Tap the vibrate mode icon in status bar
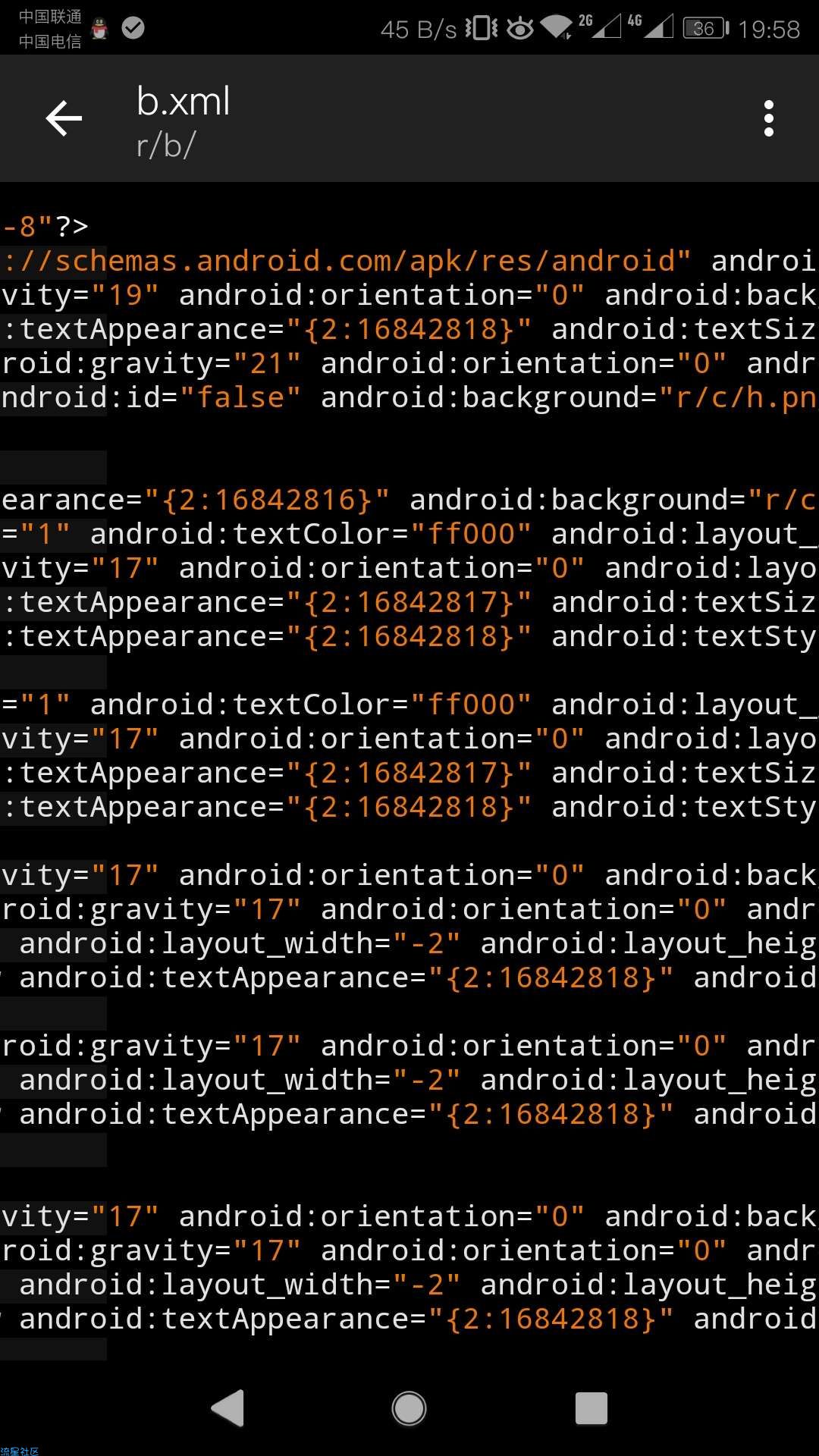819x1456 pixels. pos(482,29)
